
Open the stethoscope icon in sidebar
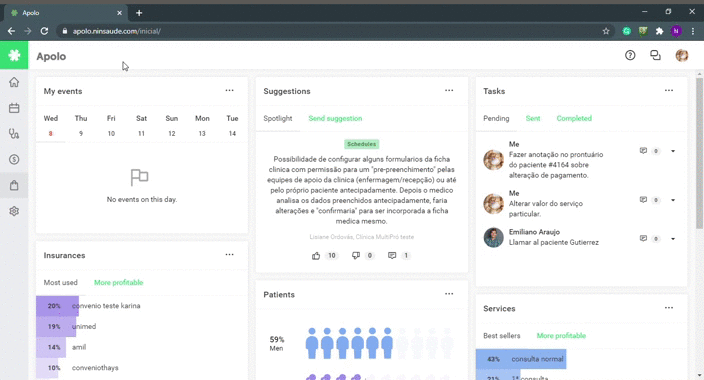(x=14, y=134)
